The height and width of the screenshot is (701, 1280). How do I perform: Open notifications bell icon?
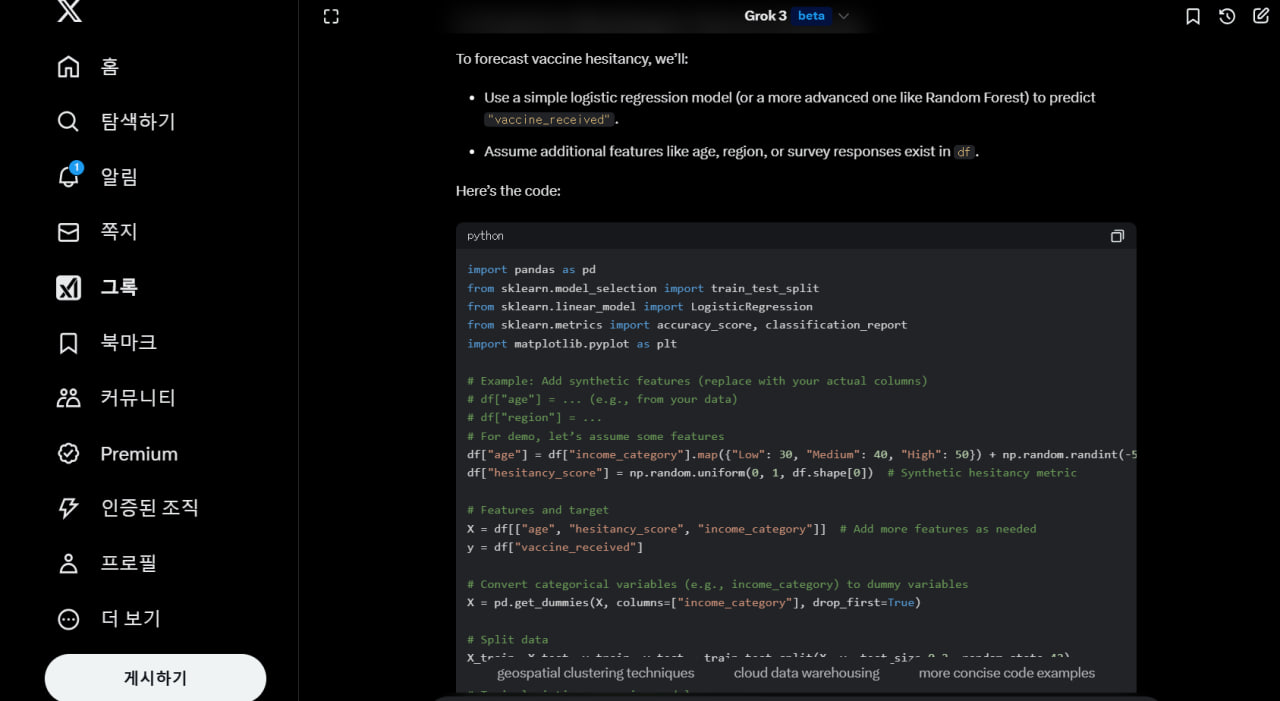point(68,177)
